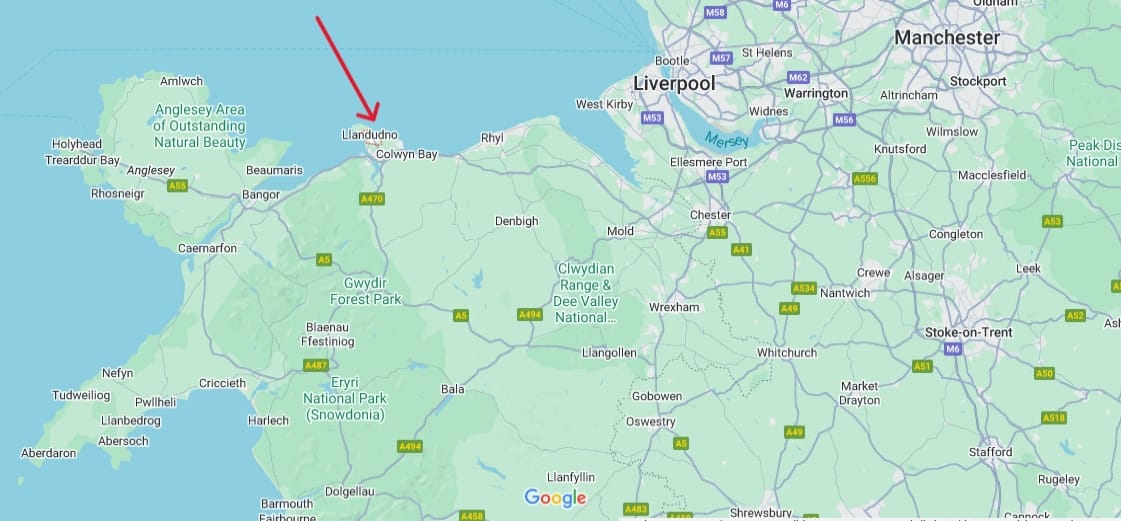Select the M58 motorway shield at top
Screen dimensions: 1121x521
click(x=715, y=12)
